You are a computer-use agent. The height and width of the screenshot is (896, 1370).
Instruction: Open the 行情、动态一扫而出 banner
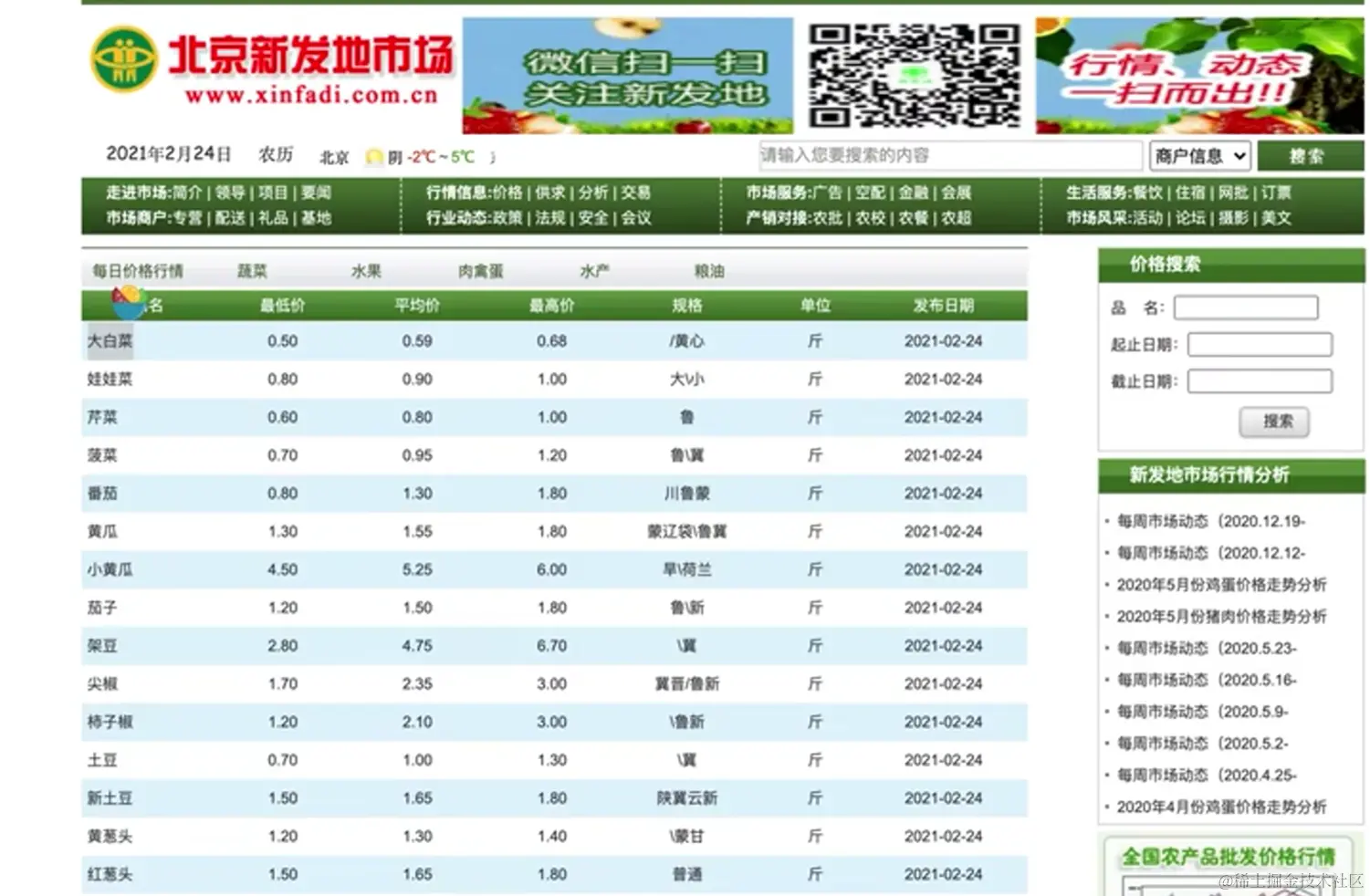tap(1199, 76)
